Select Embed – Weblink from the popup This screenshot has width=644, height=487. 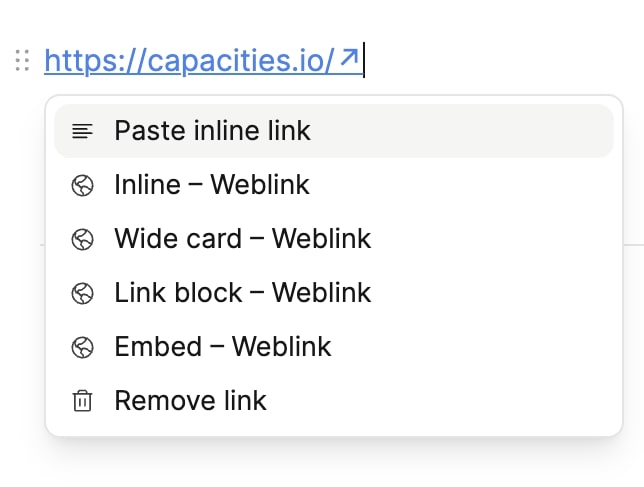click(x=222, y=347)
